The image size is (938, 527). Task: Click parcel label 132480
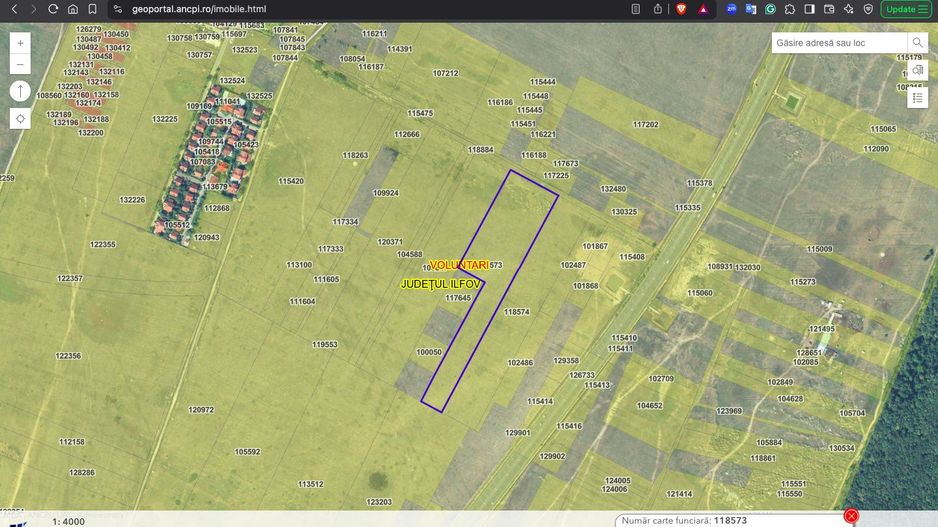click(x=613, y=188)
